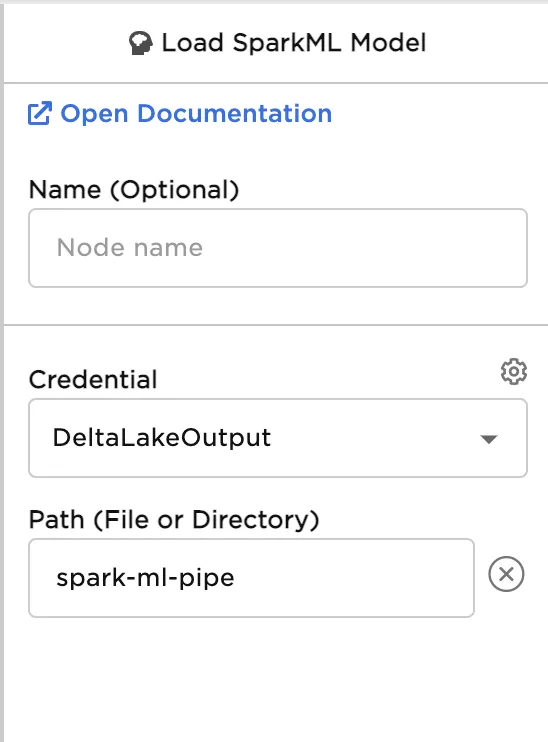Image resolution: width=548 pixels, height=742 pixels.
Task: Click the Credential field label
Action: pos(93,380)
